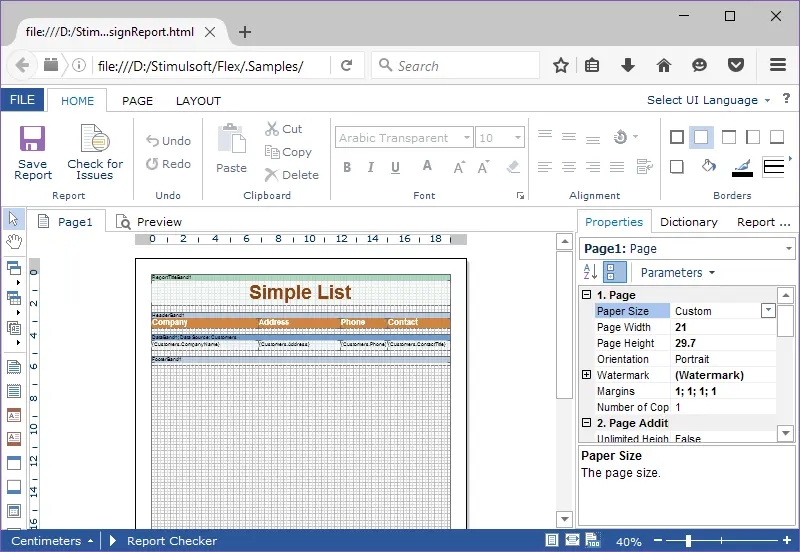Image resolution: width=800 pixels, height=552 pixels.
Task: Open the font name dropdown
Action: click(466, 137)
